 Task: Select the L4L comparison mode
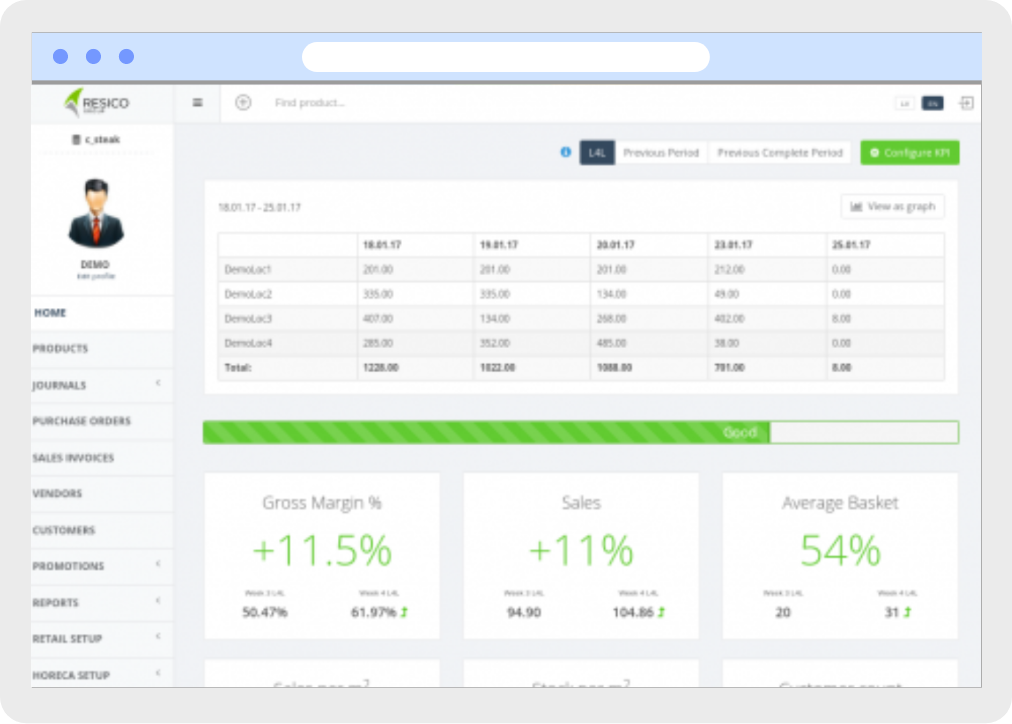597,153
